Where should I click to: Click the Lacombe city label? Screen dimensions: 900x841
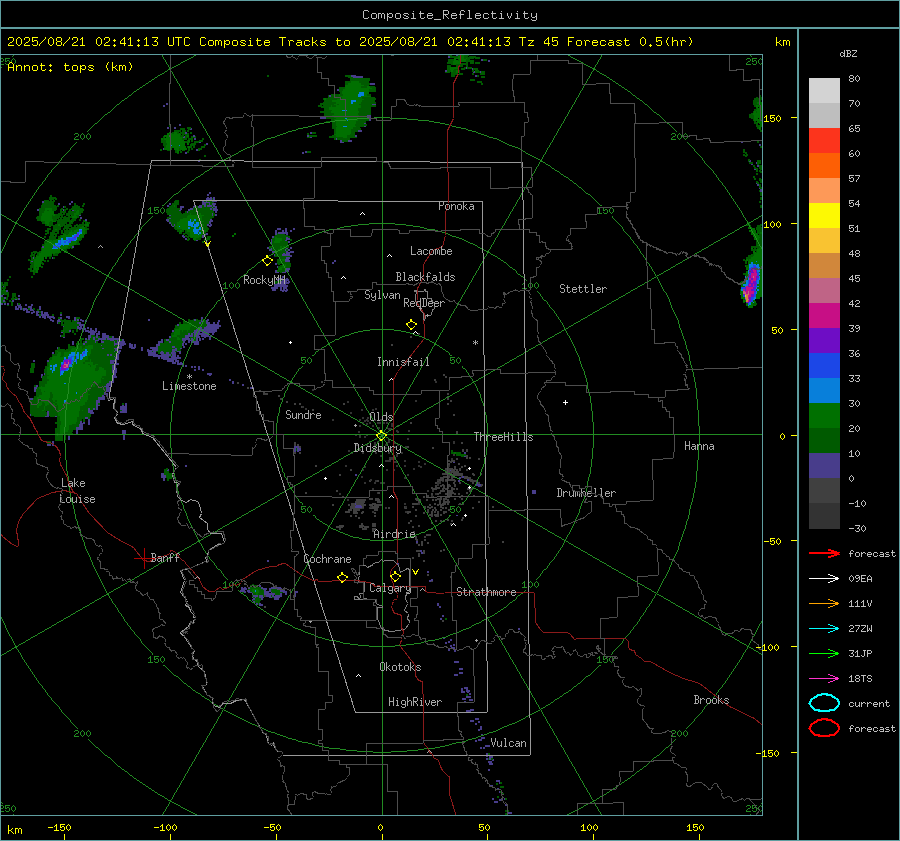(x=431, y=251)
